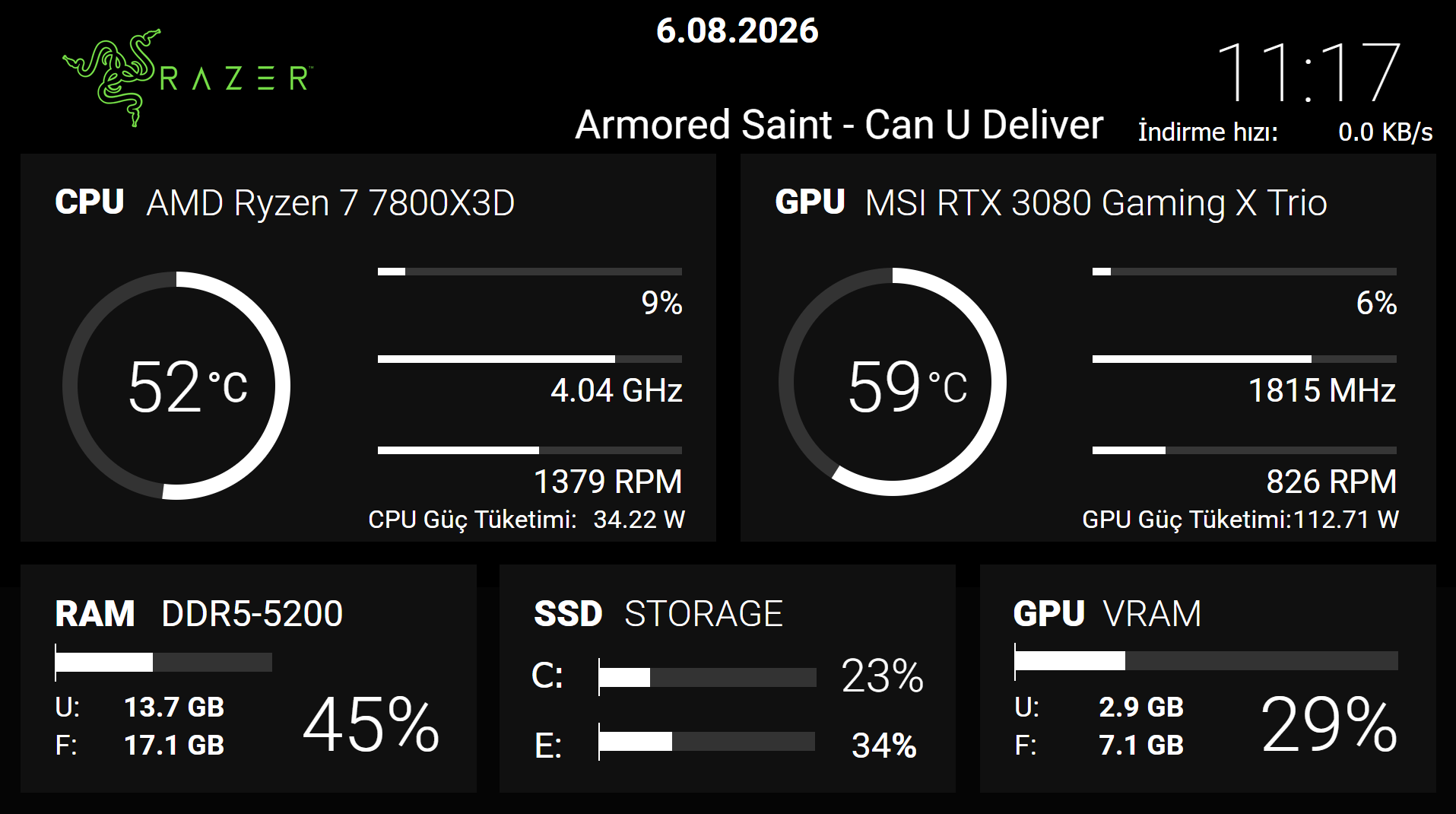The height and width of the screenshot is (814, 1456).
Task: Click the date 6.08.2026
Action: coord(737,31)
